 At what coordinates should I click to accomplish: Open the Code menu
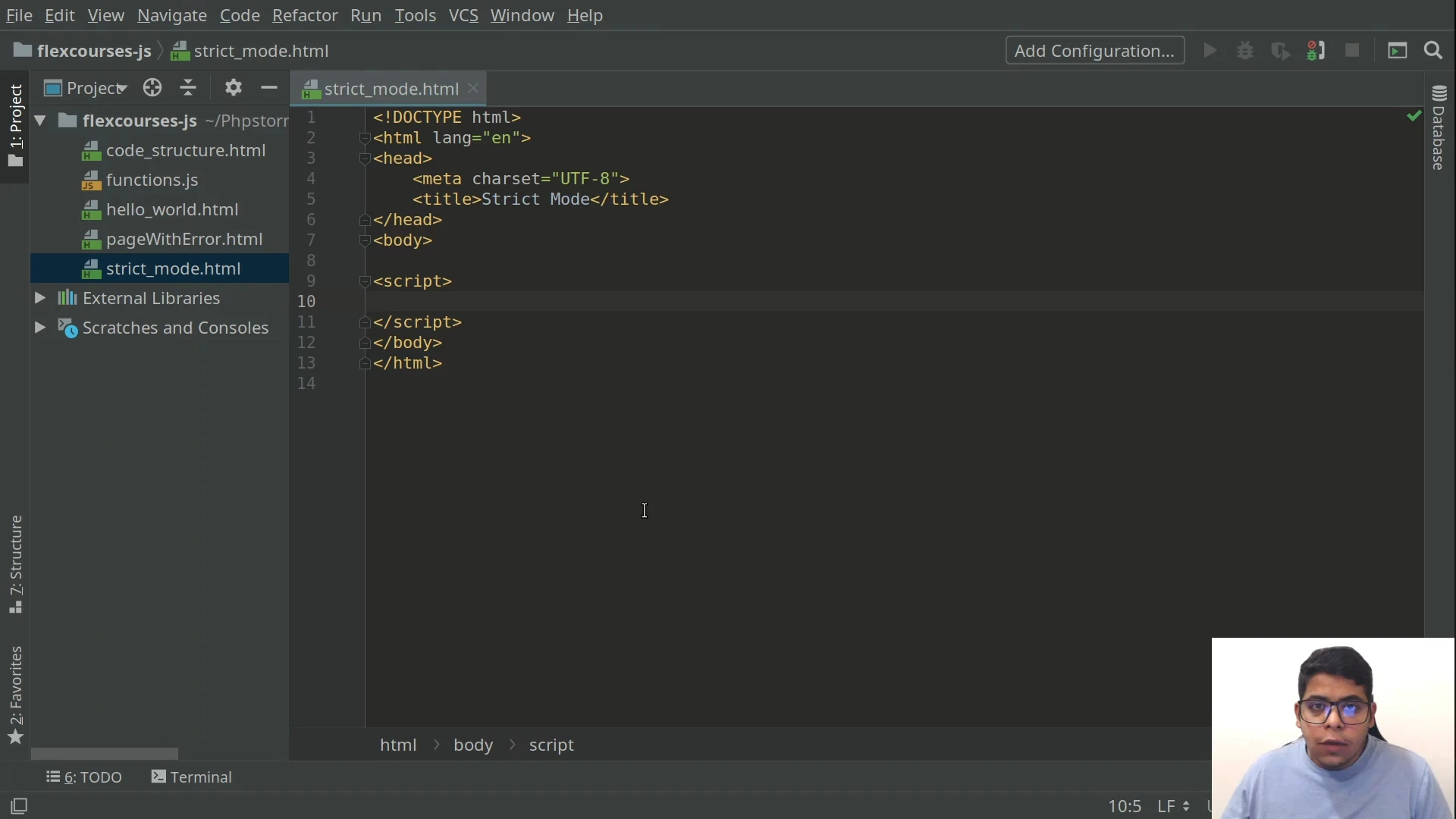pos(240,15)
